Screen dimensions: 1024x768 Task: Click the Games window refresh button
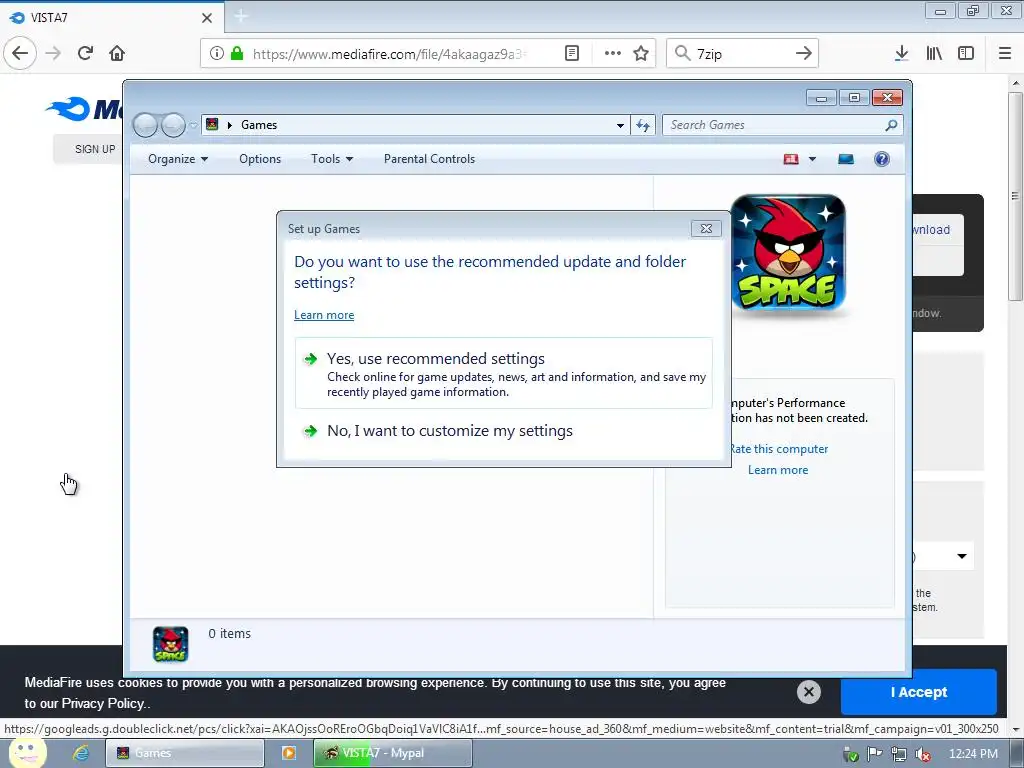tap(643, 125)
